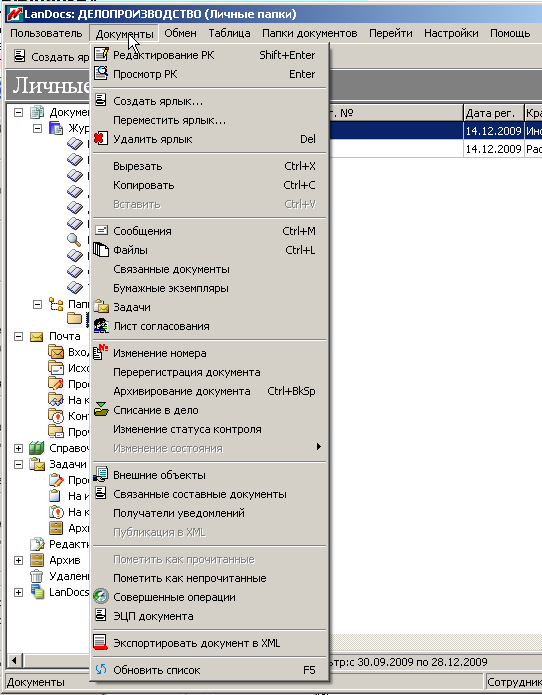542x695 pixels.
Task: Click the horizontal scrollbar left arrow
Action: [x=14, y=661]
